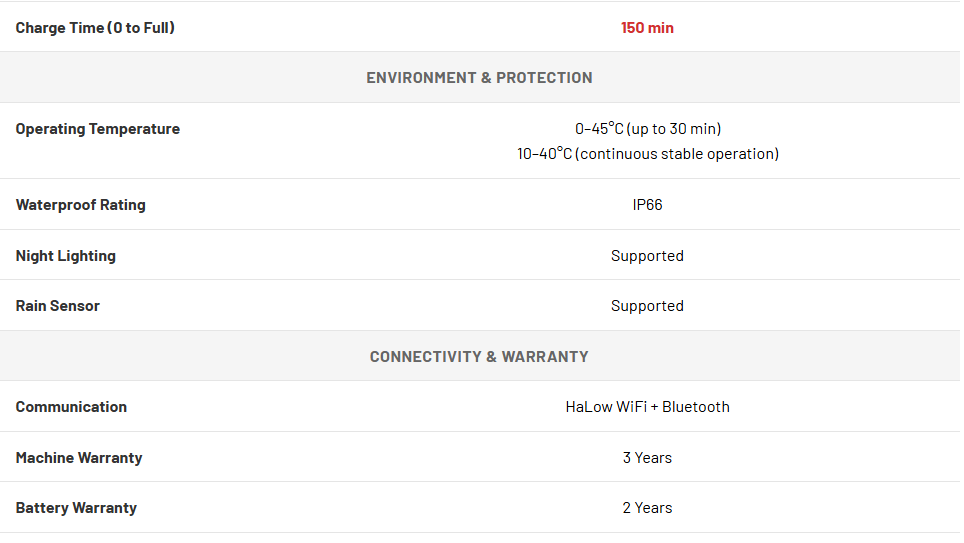Select the Communication row label
Image resolution: width=964 pixels, height=543 pixels.
pyautogui.click(x=71, y=406)
